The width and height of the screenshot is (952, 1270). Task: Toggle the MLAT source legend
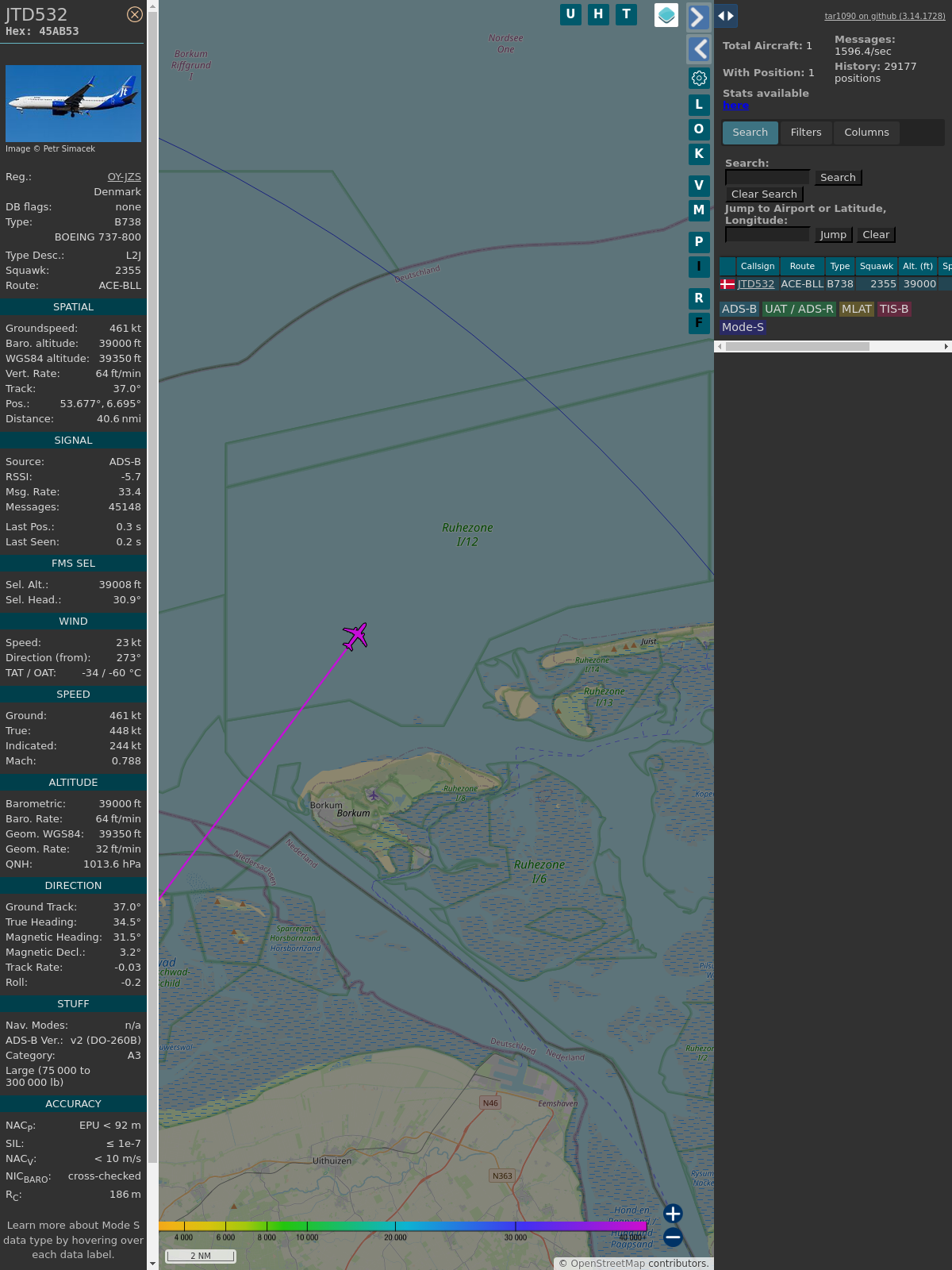[857, 310]
